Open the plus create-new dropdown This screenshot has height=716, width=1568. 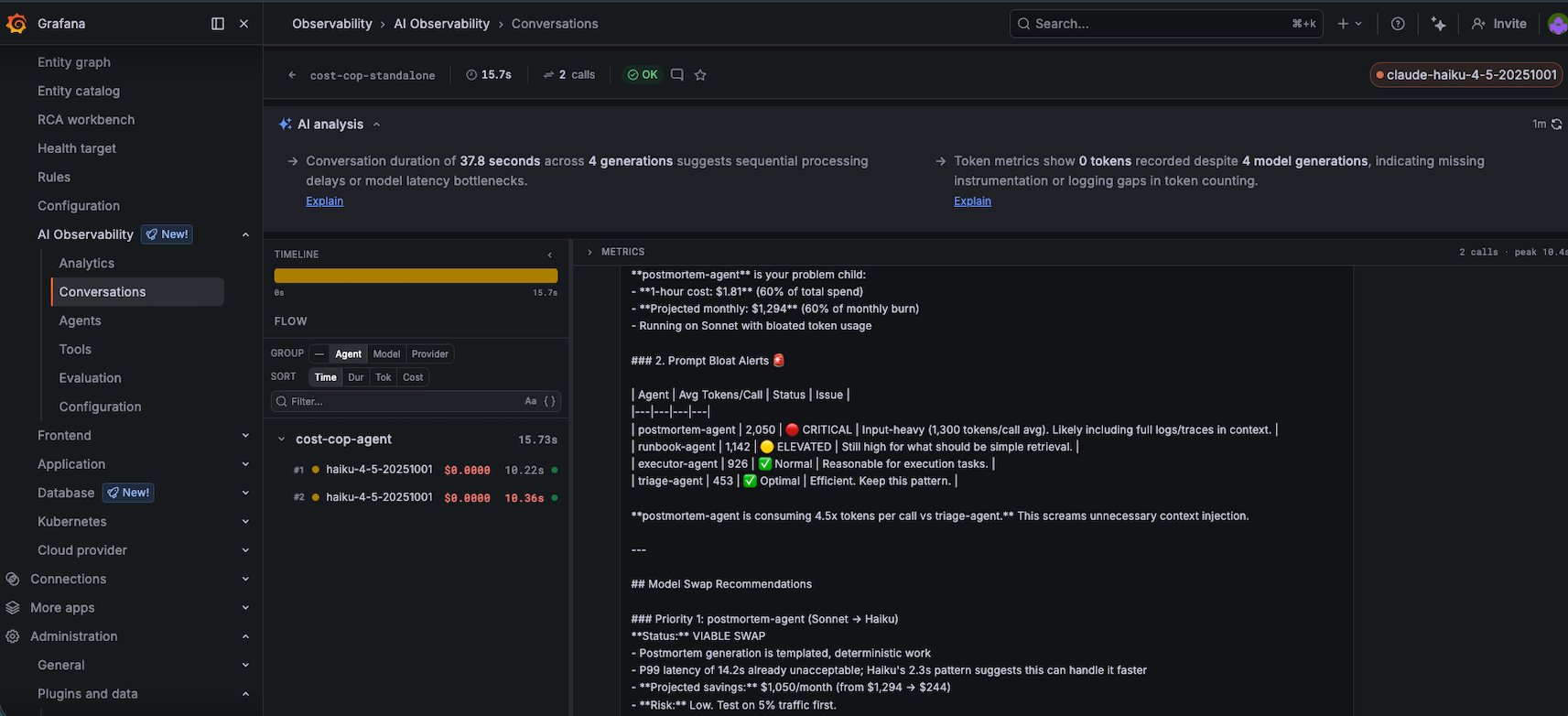[x=1349, y=24]
